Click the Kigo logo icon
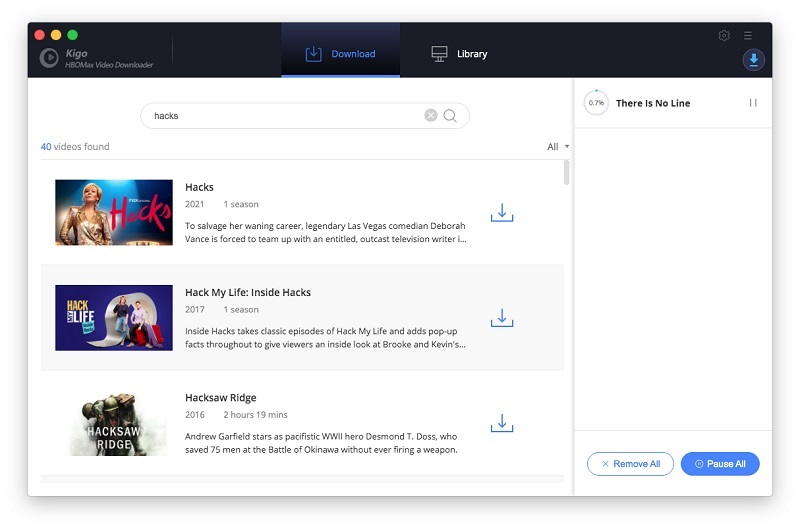The image size is (800, 529). [49, 58]
